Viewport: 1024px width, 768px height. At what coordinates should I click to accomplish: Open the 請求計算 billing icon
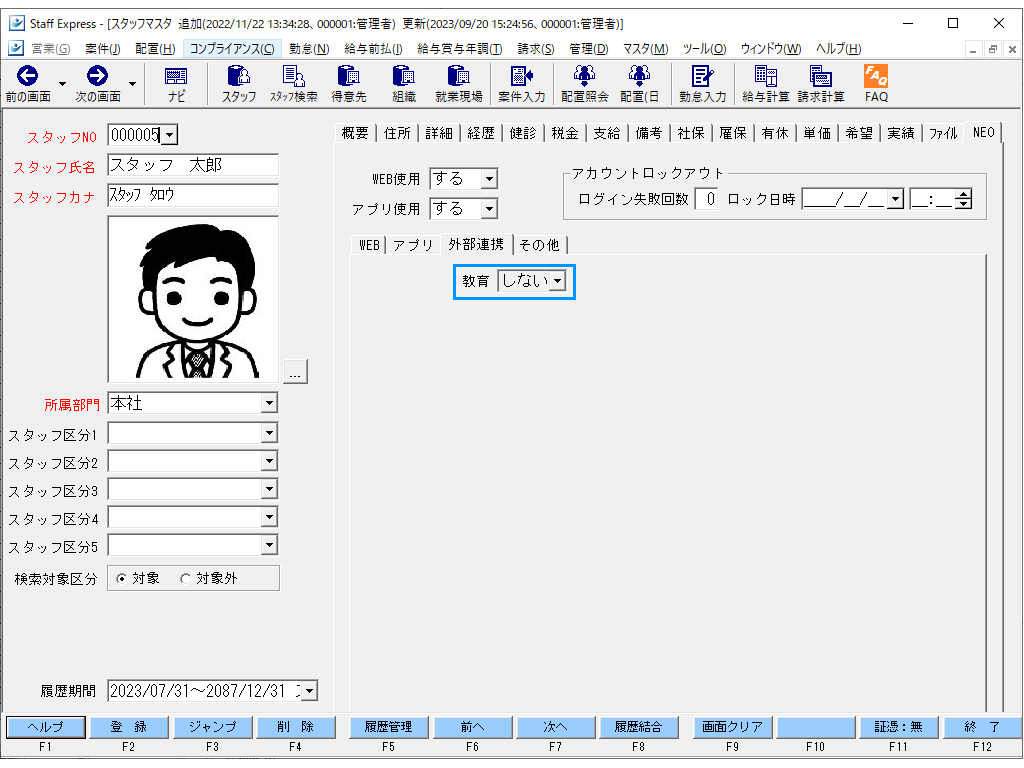820,84
